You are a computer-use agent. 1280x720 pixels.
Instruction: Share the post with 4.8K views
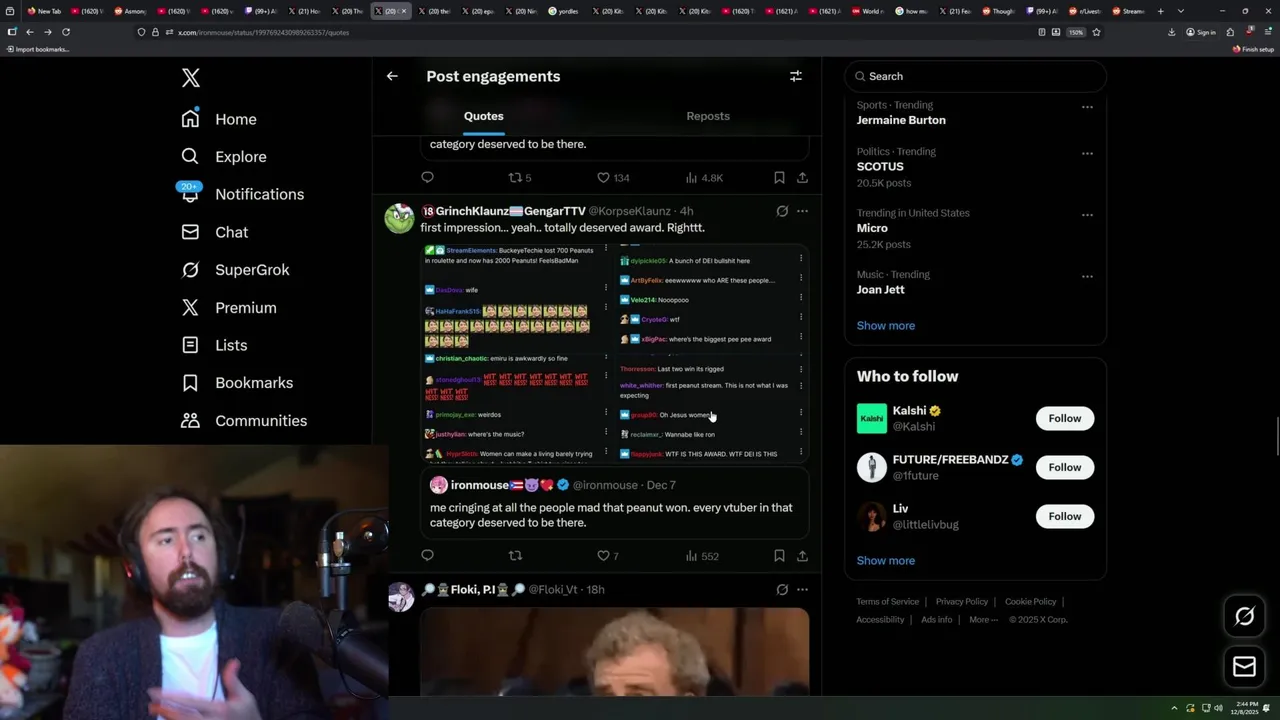coord(802,177)
